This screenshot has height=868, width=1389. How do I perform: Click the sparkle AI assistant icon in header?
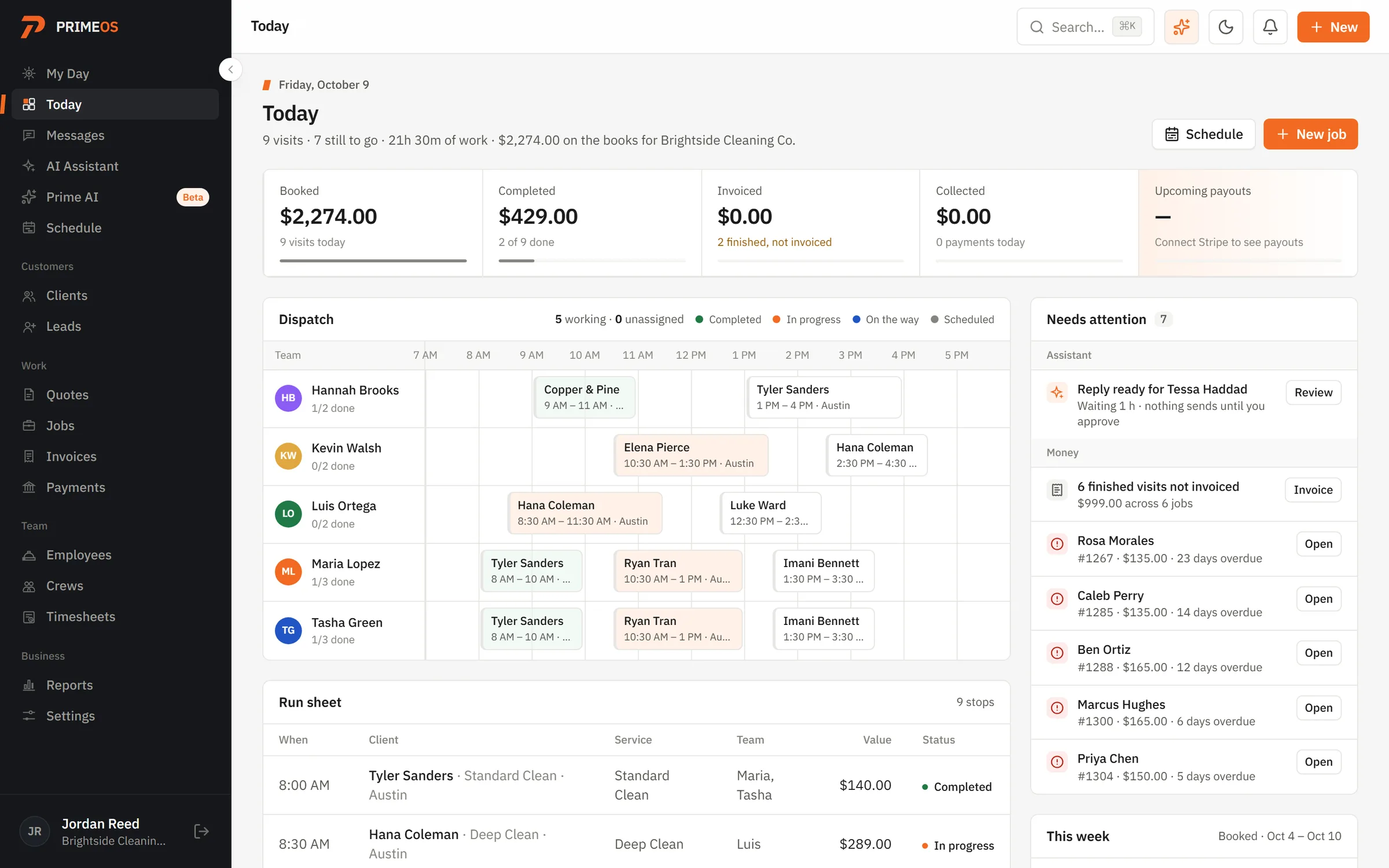(1181, 27)
